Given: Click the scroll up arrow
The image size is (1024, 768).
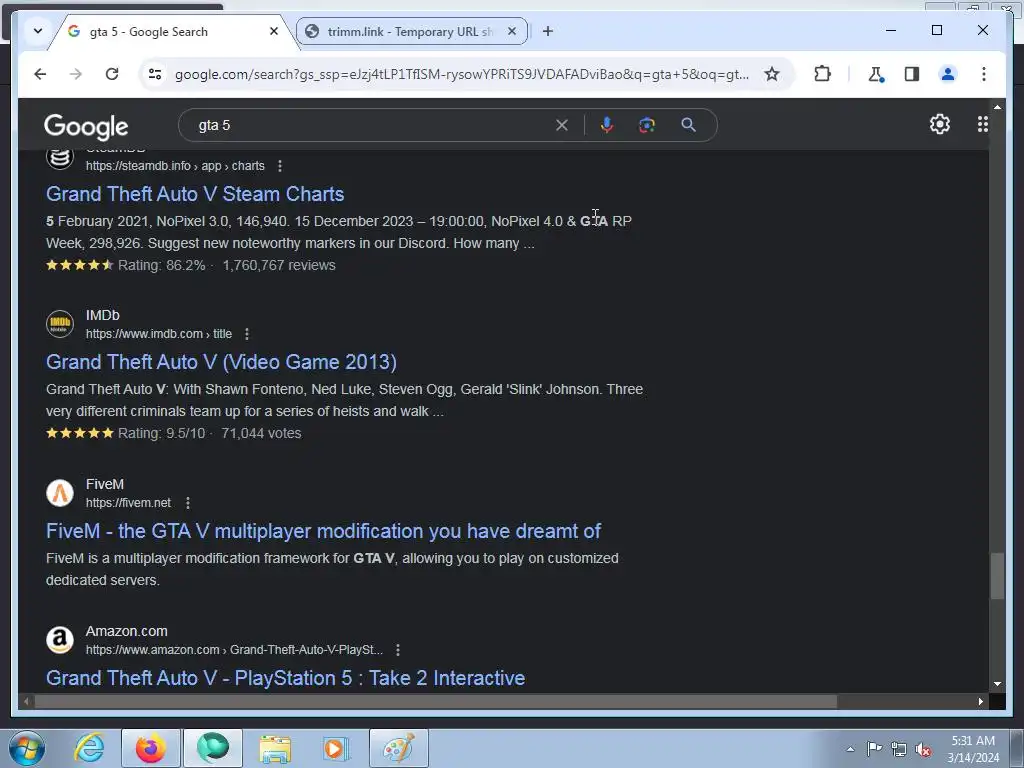Looking at the screenshot, I should coord(997,106).
